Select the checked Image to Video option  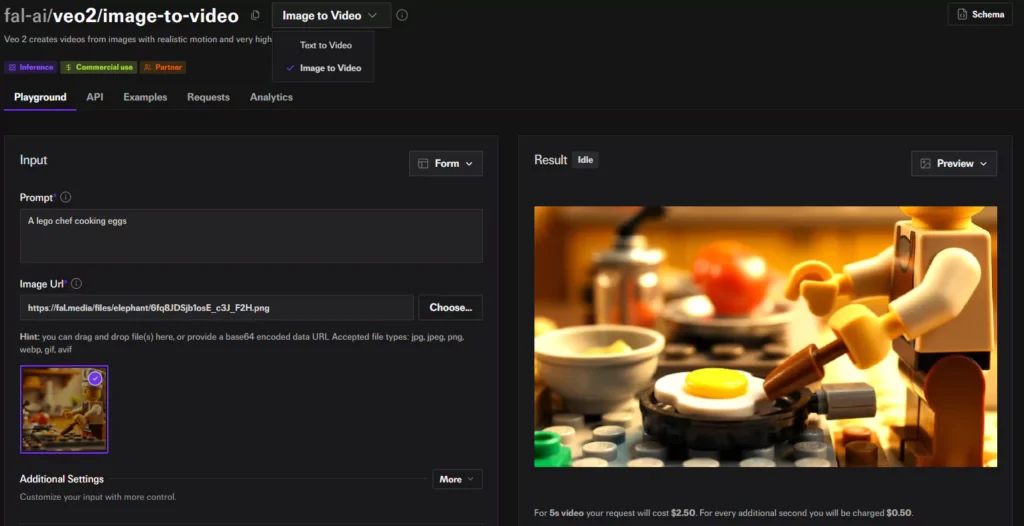coord(330,68)
